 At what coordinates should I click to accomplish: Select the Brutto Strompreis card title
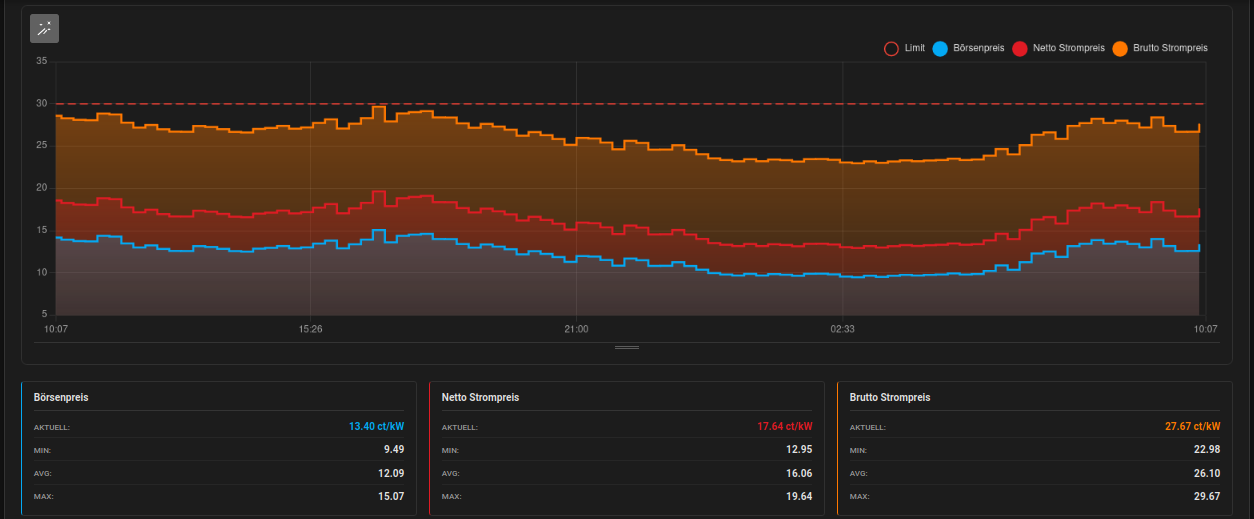[890, 397]
